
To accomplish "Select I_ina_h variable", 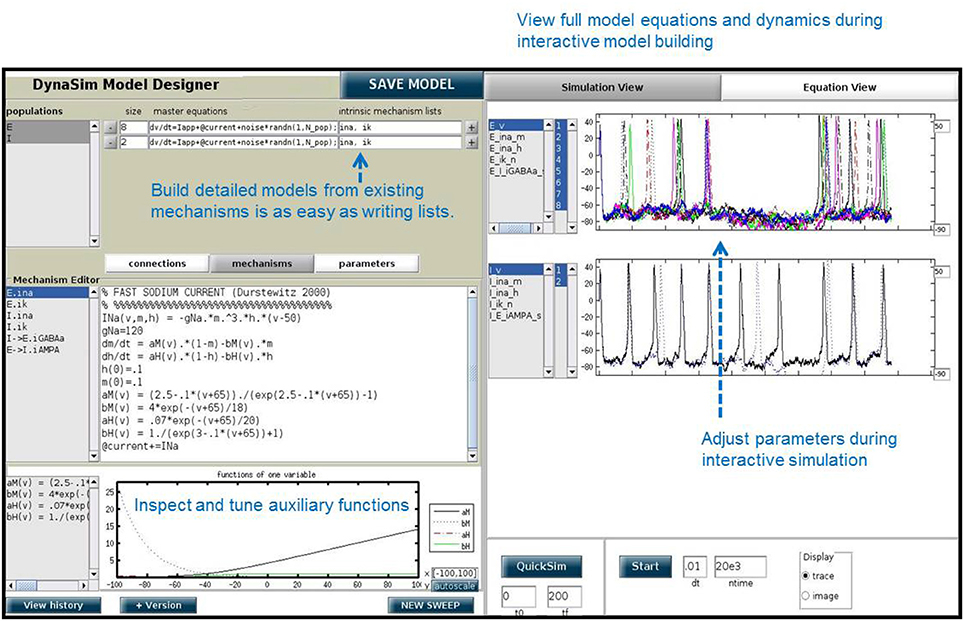I will click(x=516, y=293).
